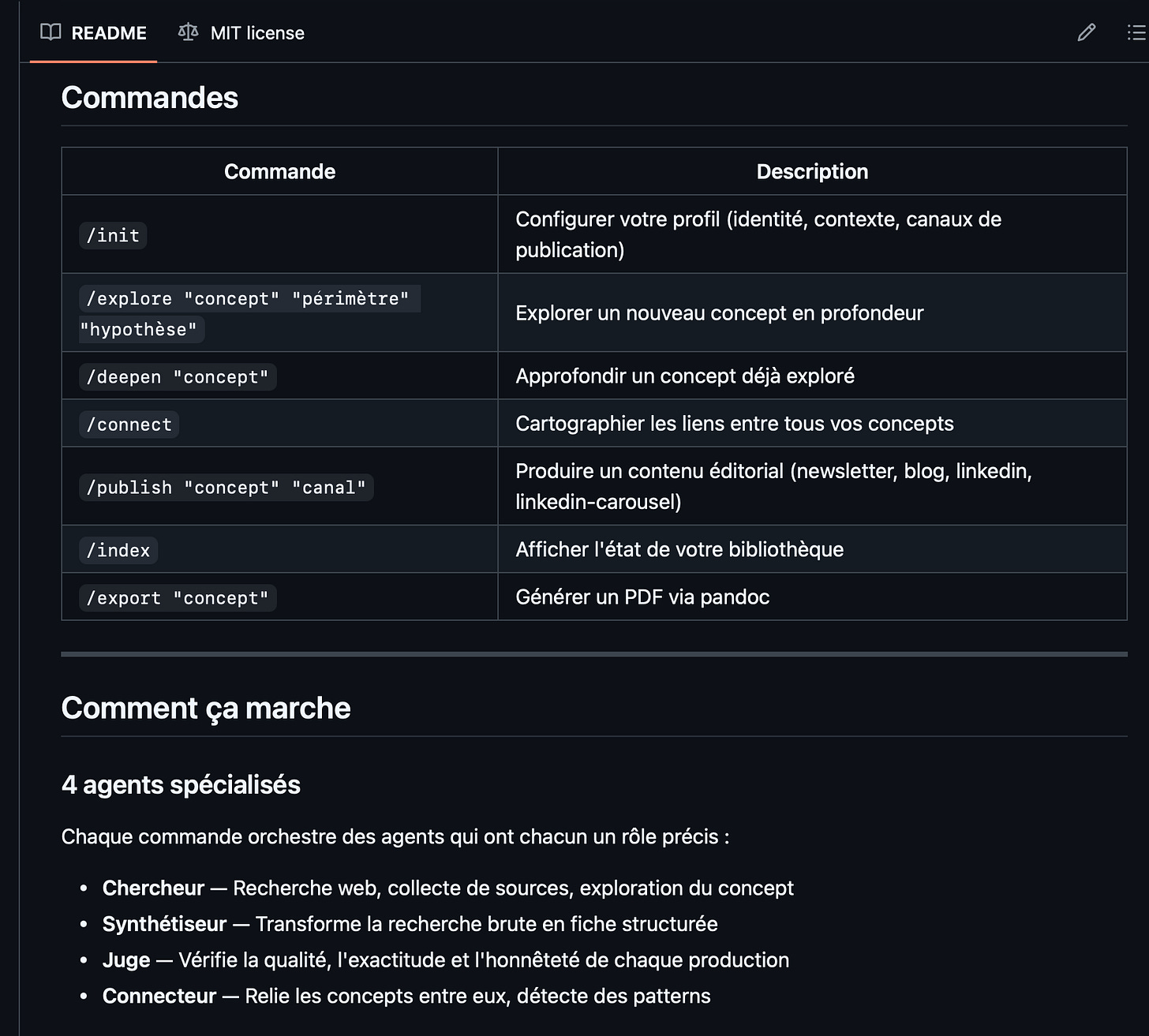Image resolution: width=1149 pixels, height=1036 pixels.
Task: Click the README book icon
Action: (51, 32)
